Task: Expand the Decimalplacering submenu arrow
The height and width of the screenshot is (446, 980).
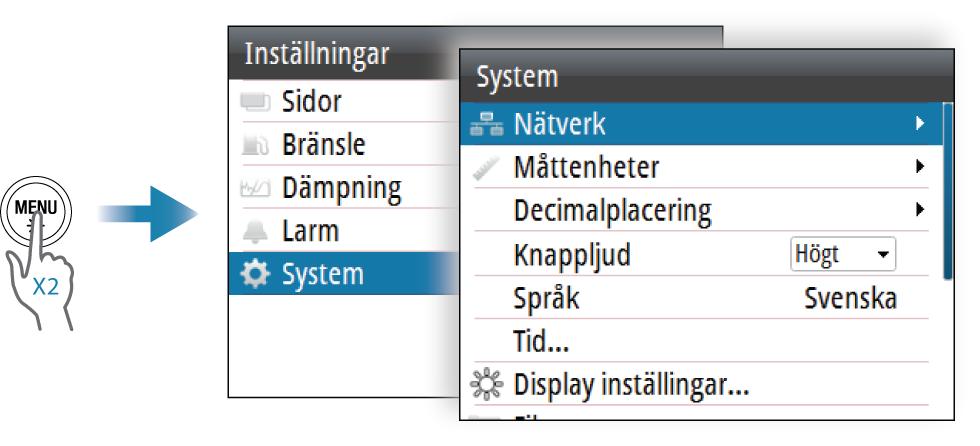Action: [919, 209]
